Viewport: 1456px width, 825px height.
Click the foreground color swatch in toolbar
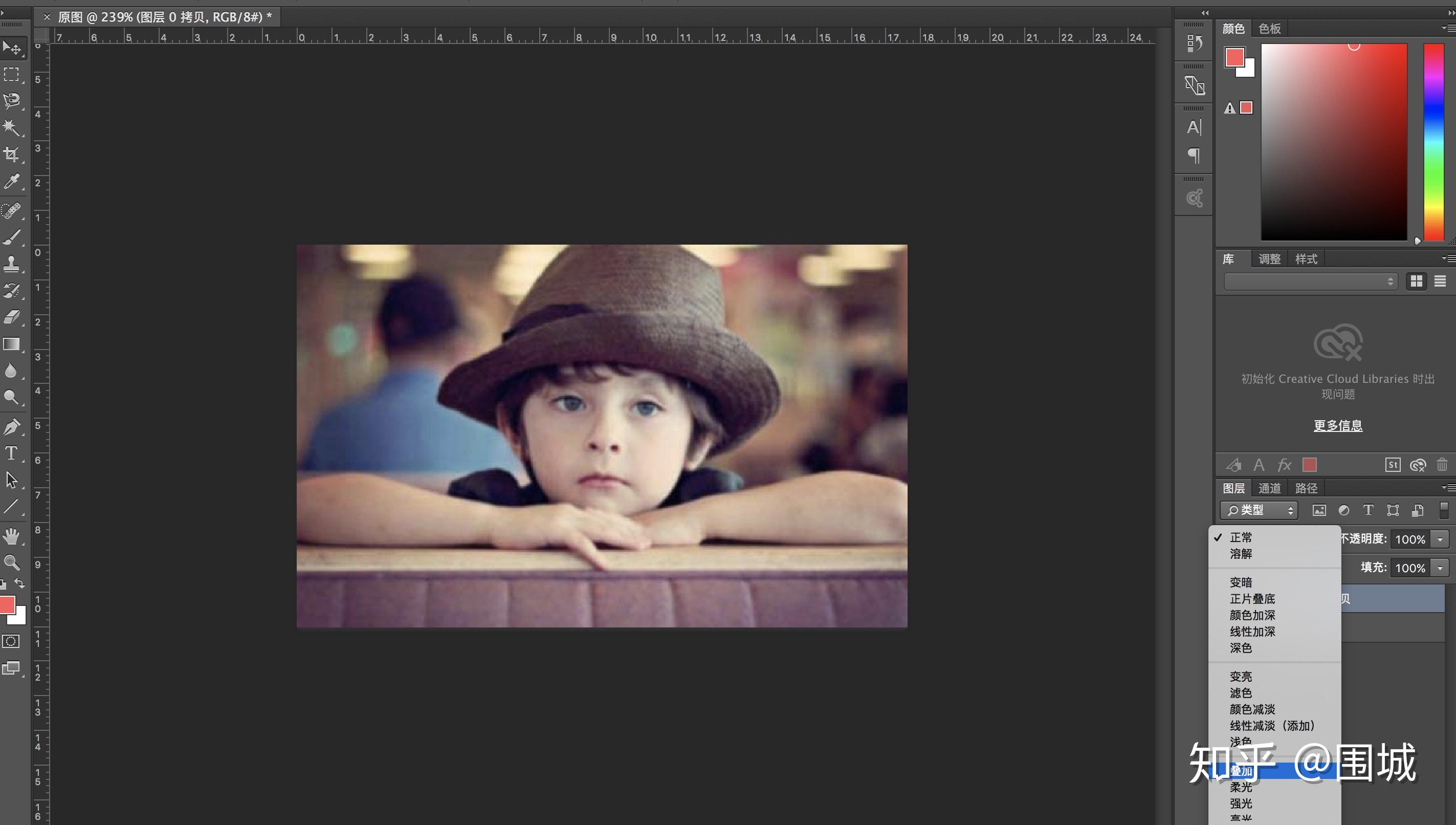(7, 605)
